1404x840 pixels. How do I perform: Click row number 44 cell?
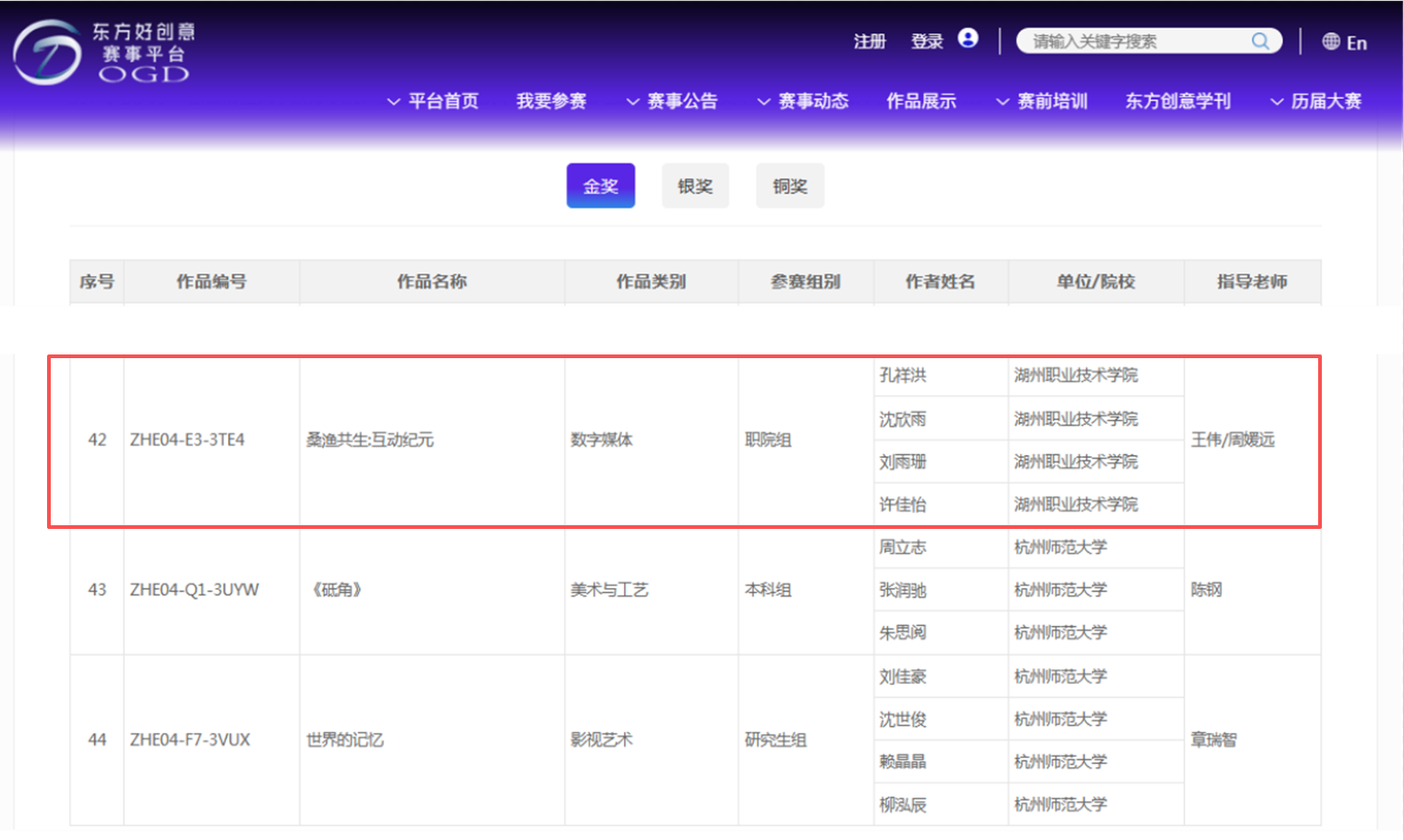97,739
